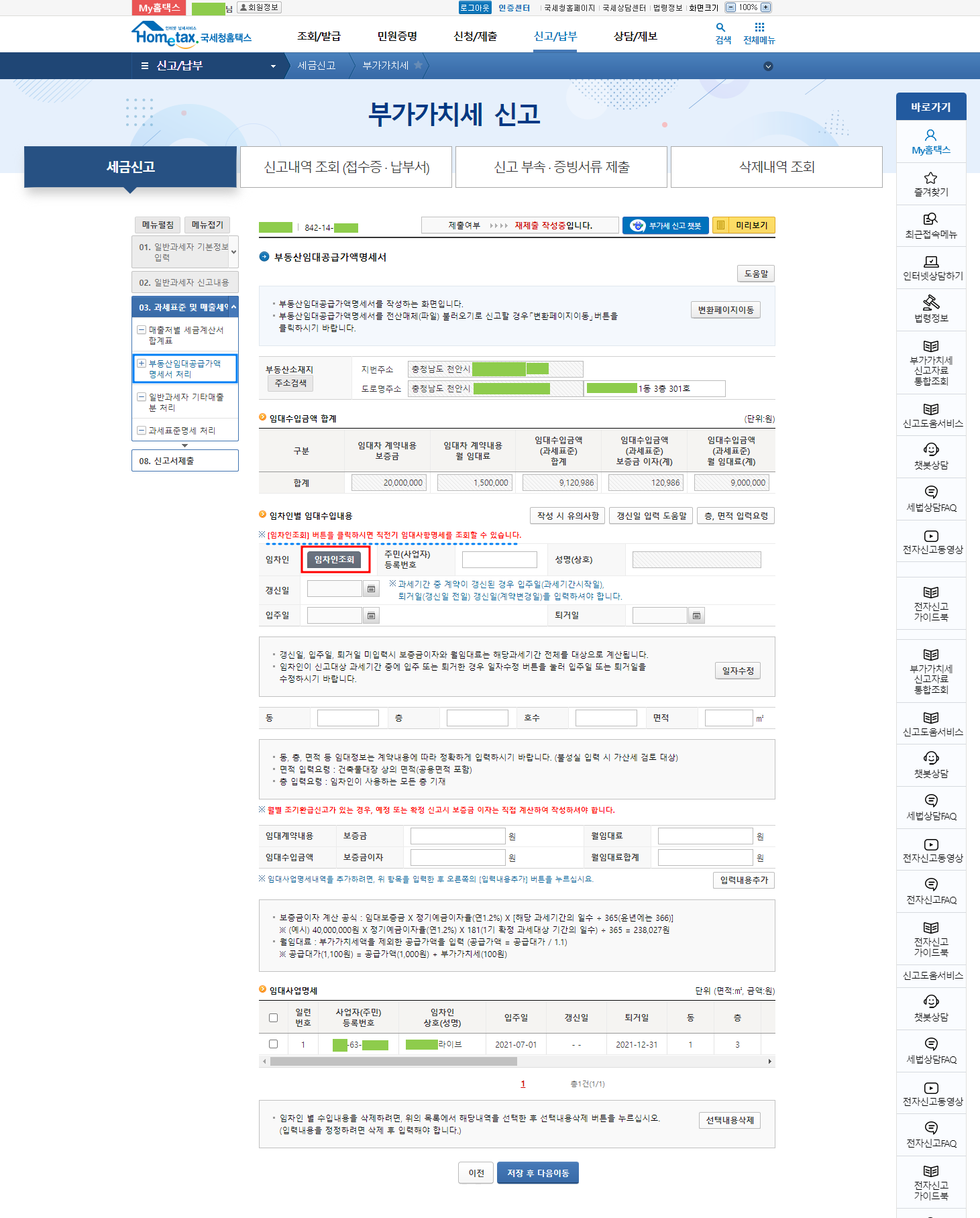
Task: Click the 주소검색 button
Action: [x=290, y=383]
